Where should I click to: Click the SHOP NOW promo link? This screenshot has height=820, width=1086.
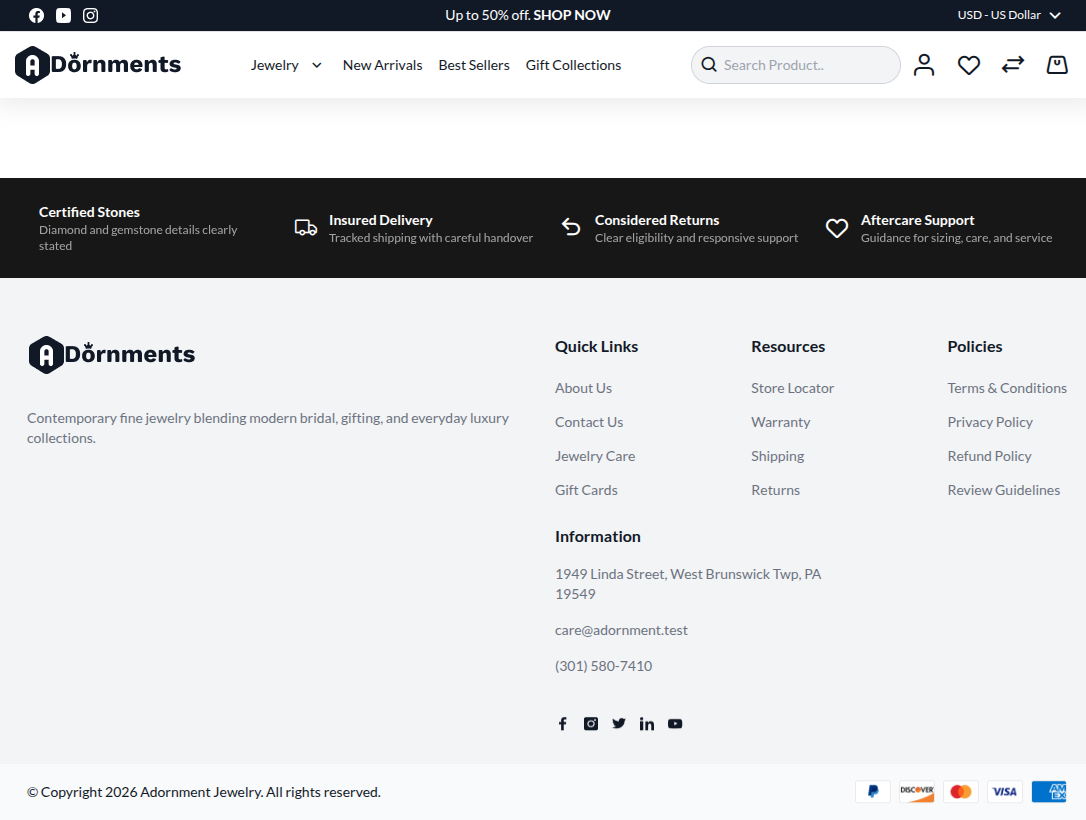(x=571, y=15)
